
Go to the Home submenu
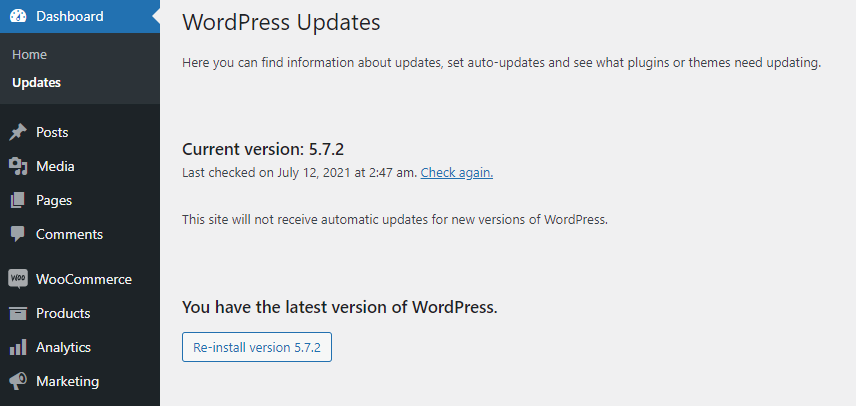tap(30, 54)
